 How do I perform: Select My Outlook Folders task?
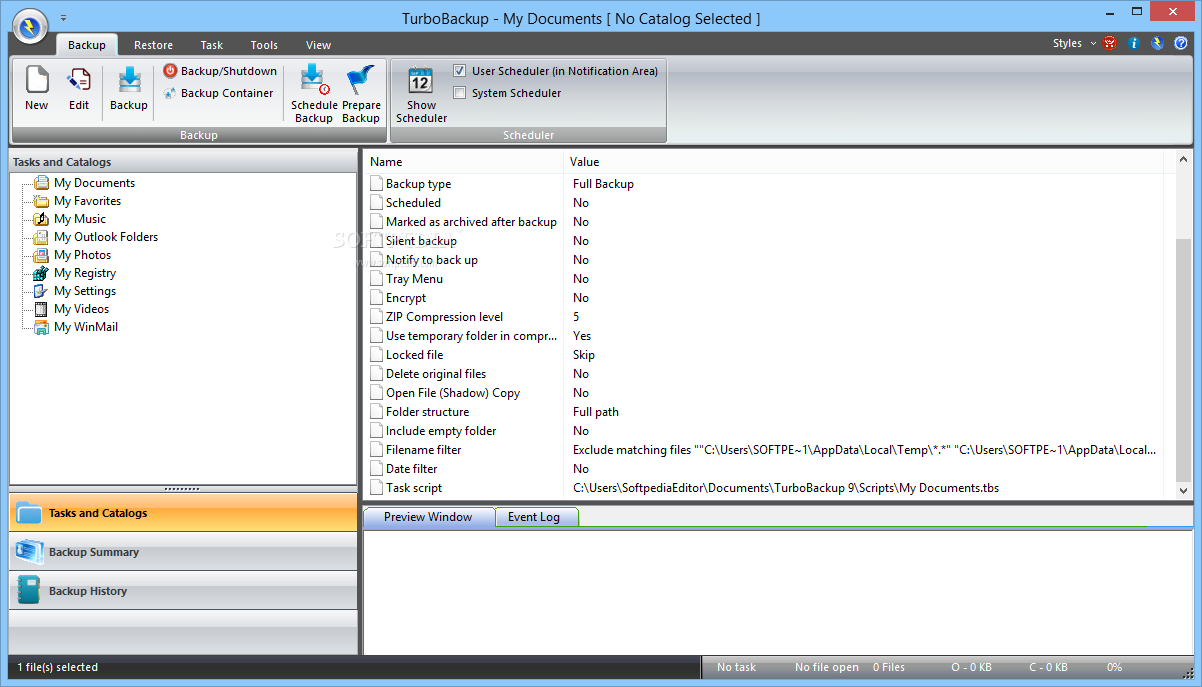[x=106, y=237]
